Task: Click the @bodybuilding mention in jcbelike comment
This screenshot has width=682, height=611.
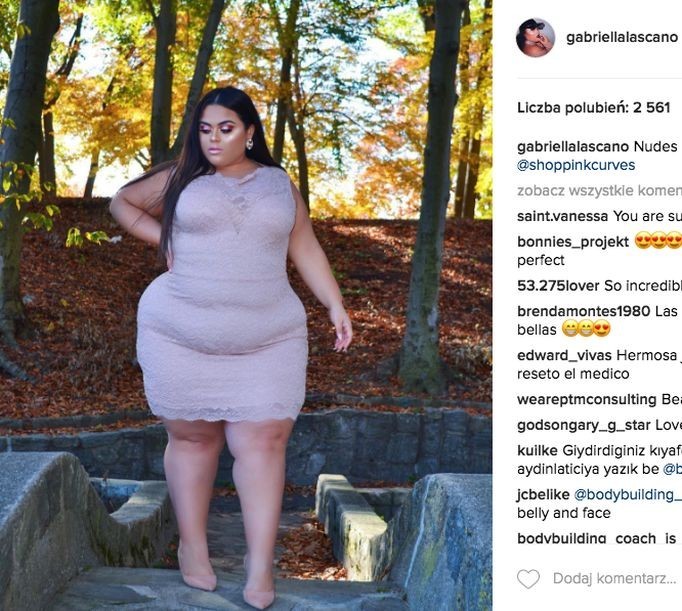Action: pyautogui.click(x=628, y=495)
